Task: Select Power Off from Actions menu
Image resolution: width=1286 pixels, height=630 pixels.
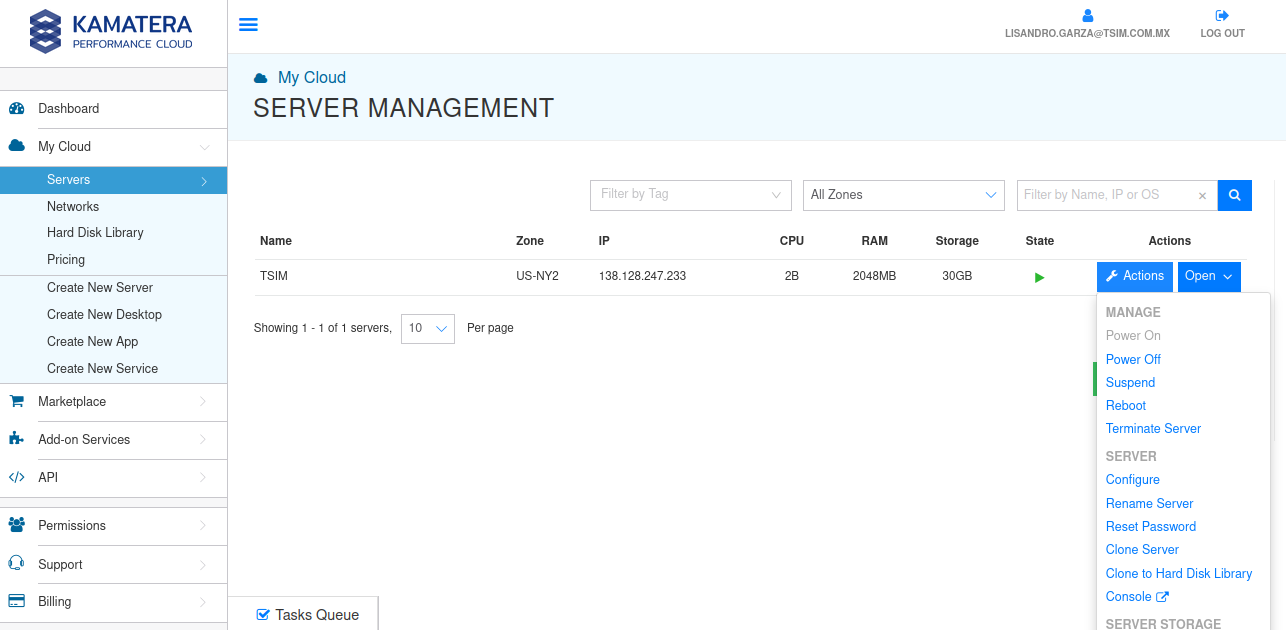Action: pos(1133,359)
